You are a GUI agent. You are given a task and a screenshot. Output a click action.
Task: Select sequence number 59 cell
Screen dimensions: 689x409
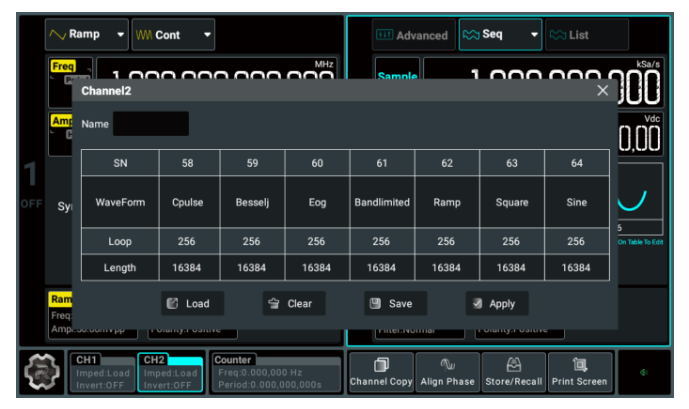(252, 163)
